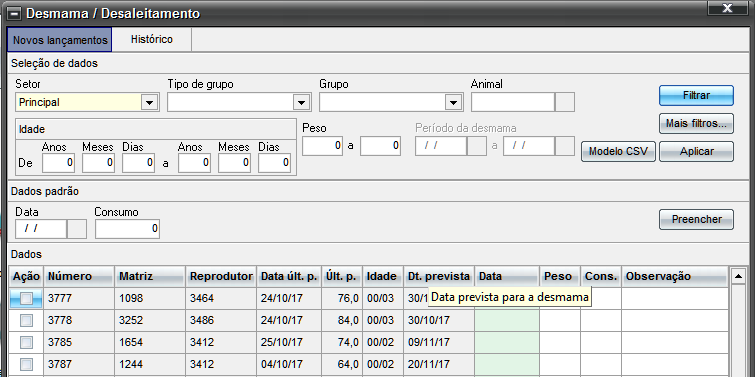Viewport: 755px width, 377px height.
Task: Sort by the Idade column header
Action: coord(383,276)
